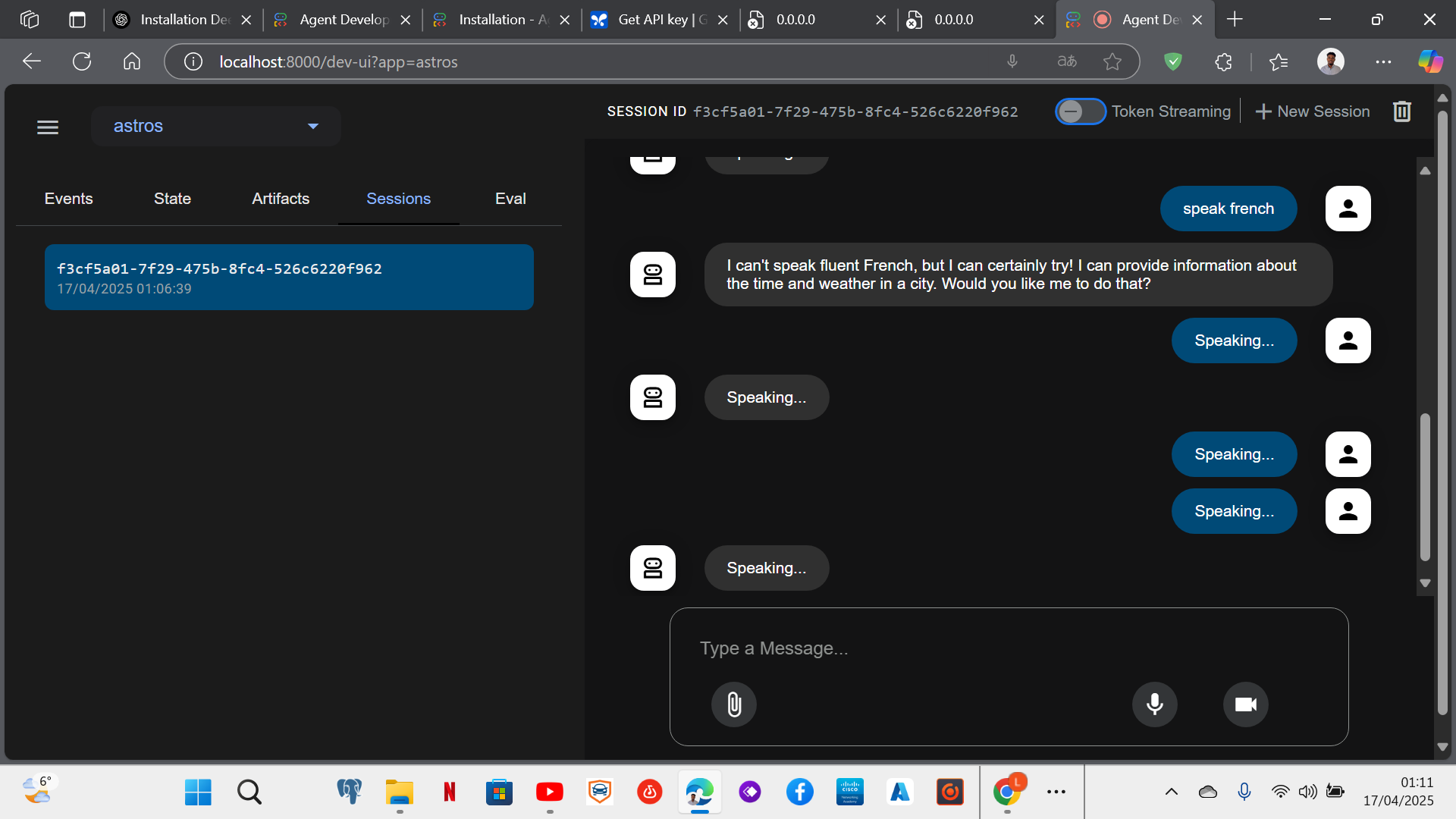Start a New Session
The image size is (1456, 819).
1313,111
